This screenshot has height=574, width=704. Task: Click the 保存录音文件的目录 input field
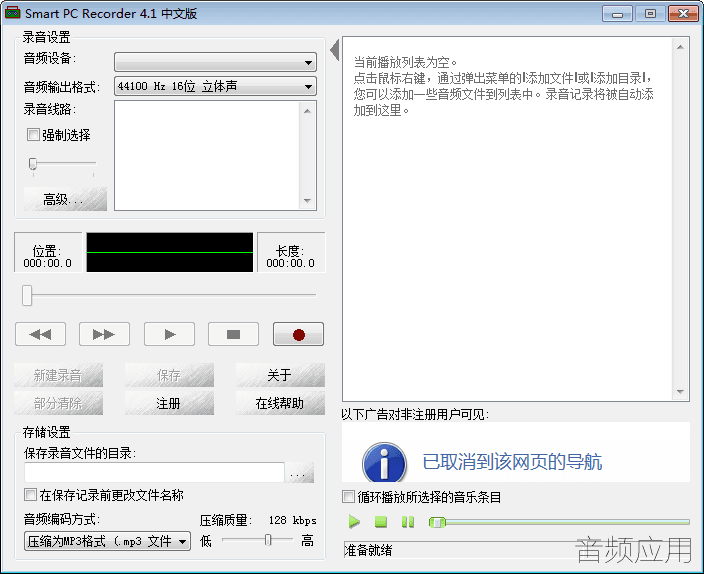tap(154, 472)
